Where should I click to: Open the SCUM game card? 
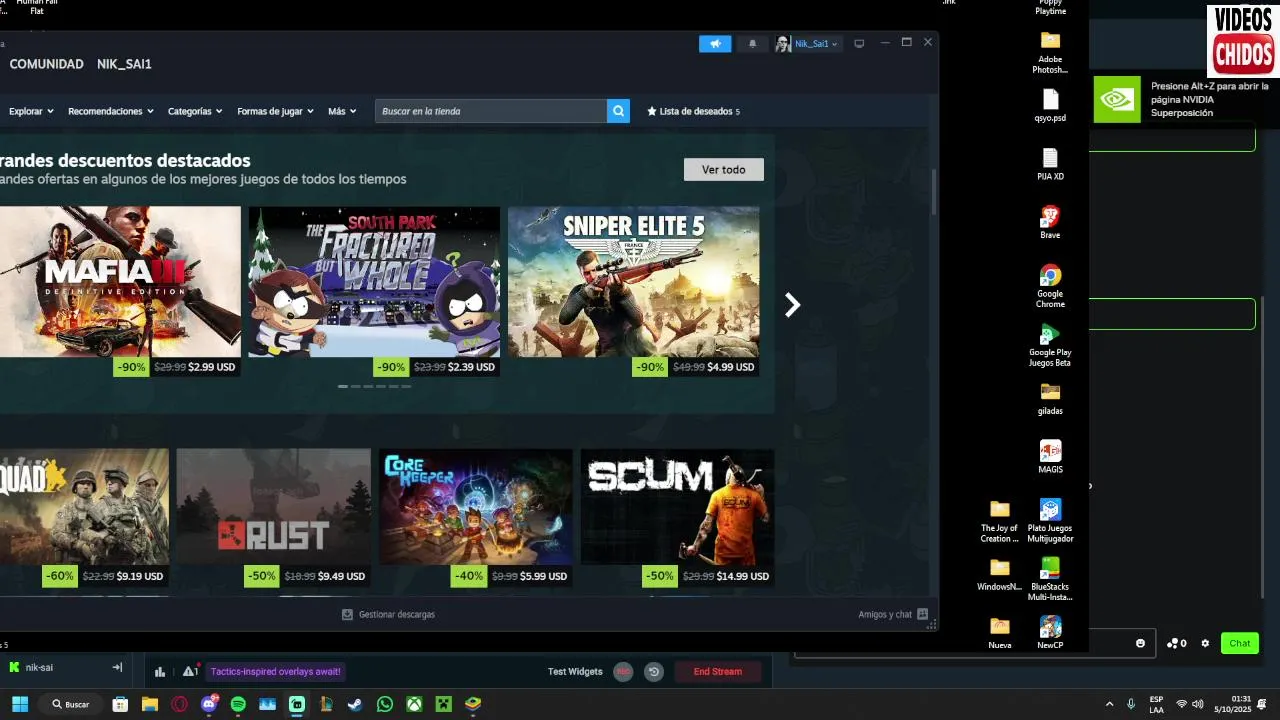coord(677,520)
